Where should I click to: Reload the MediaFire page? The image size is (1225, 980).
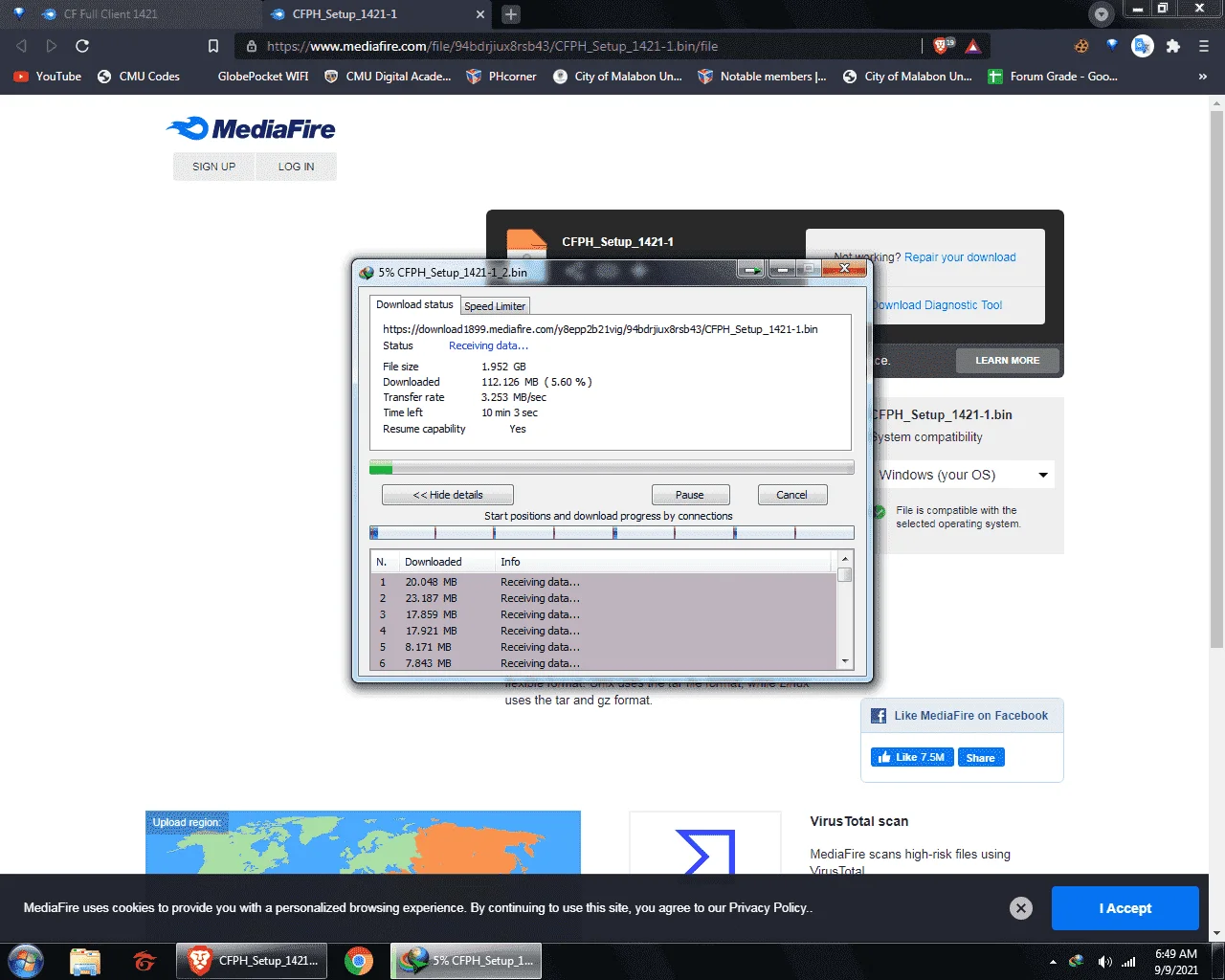tap(82, 46)
